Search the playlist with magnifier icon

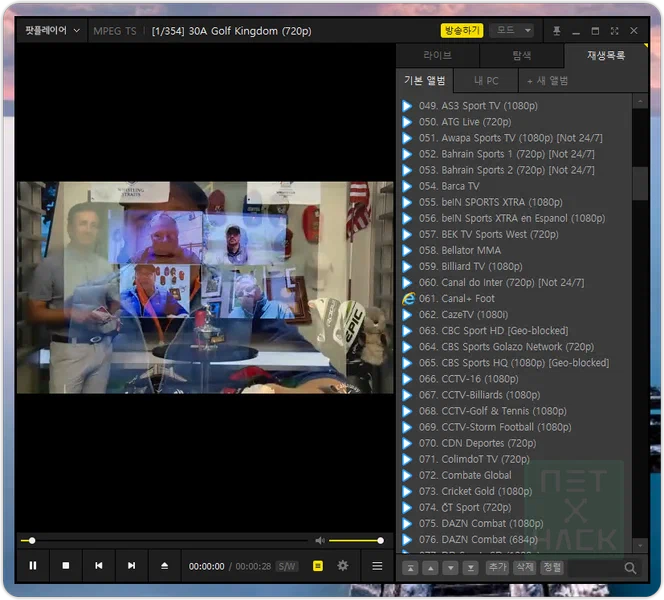pyautogui.click(x=630, y=568)
